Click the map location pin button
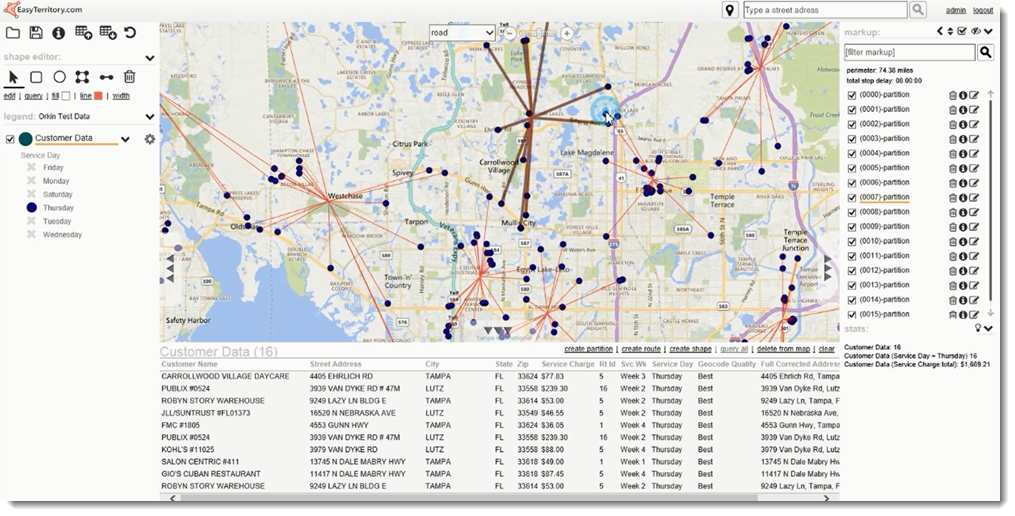Viewport: 1015px width, 516px height. click(730, 10)
